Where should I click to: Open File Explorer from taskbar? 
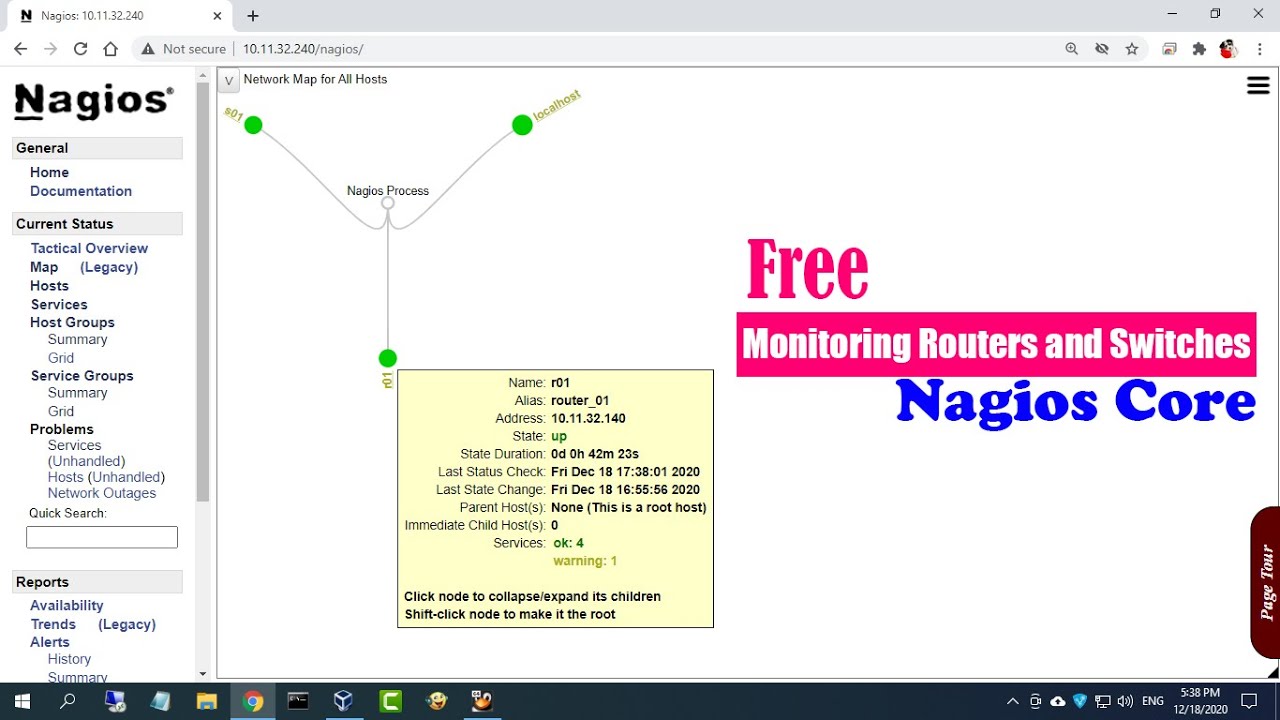(x=207, y=701)
